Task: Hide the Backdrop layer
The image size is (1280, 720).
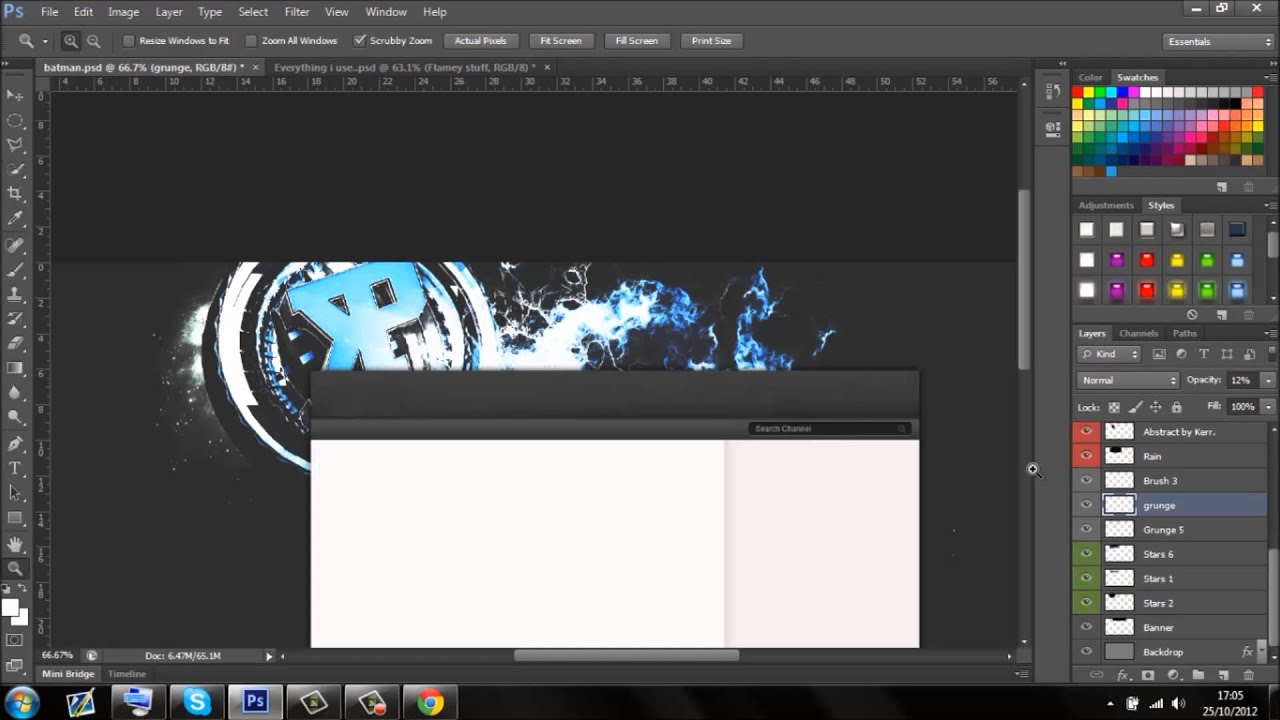Action: (1086, 652)
